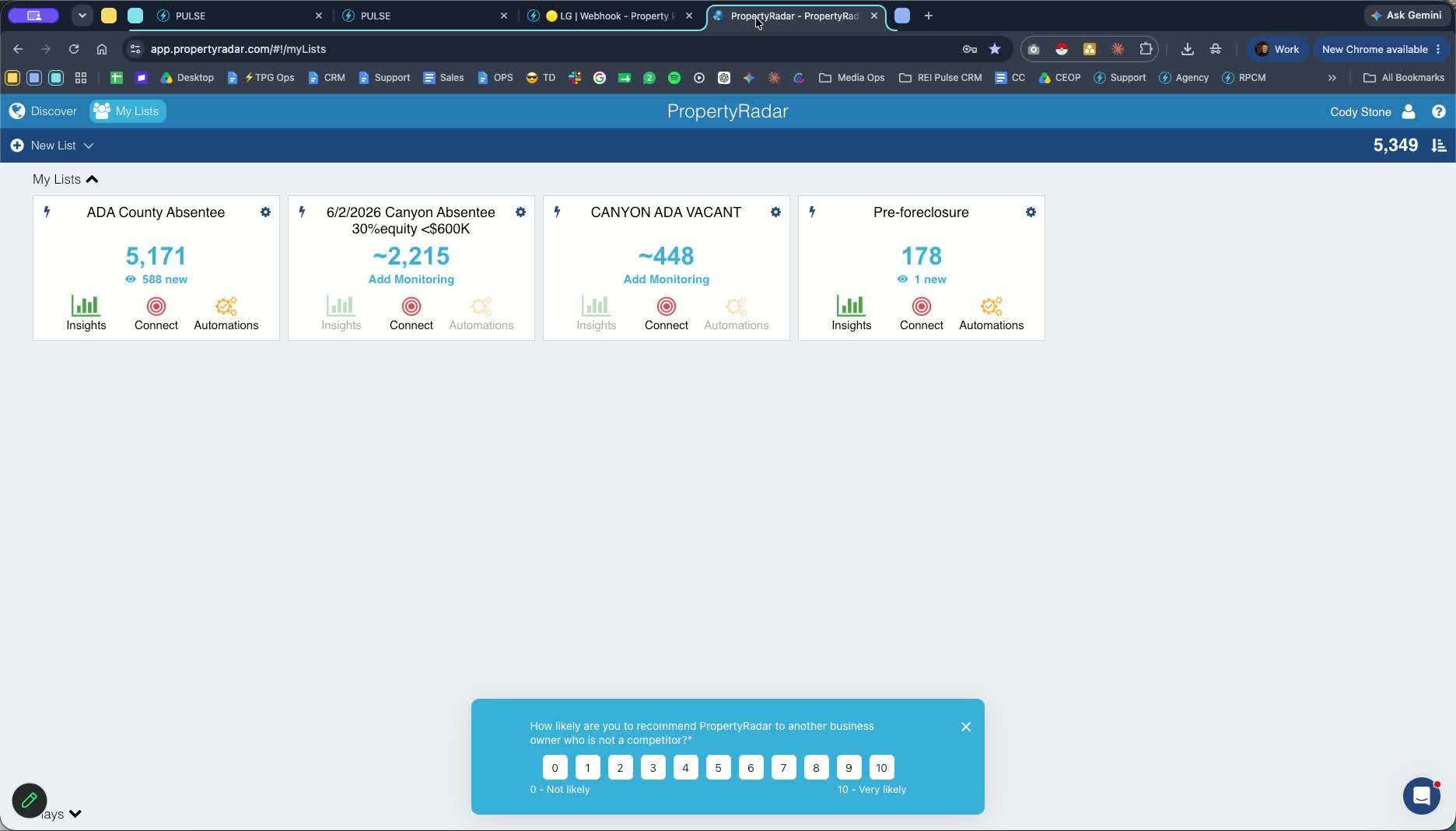1456x831 pixels.
Task: Select rating 0 in the survey
Action: [x=555, y=768]
